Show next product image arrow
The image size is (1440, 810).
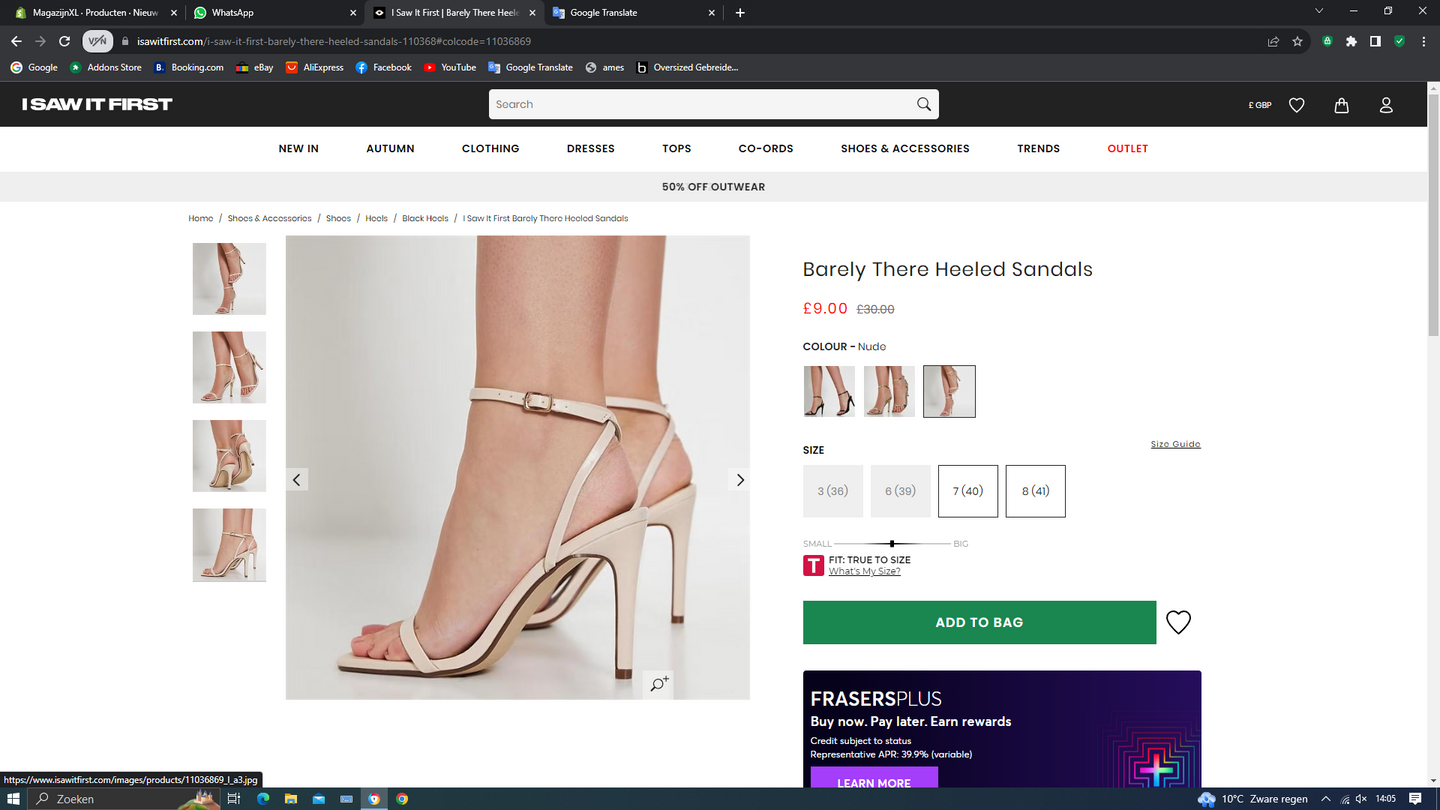(x=740, y=480)
